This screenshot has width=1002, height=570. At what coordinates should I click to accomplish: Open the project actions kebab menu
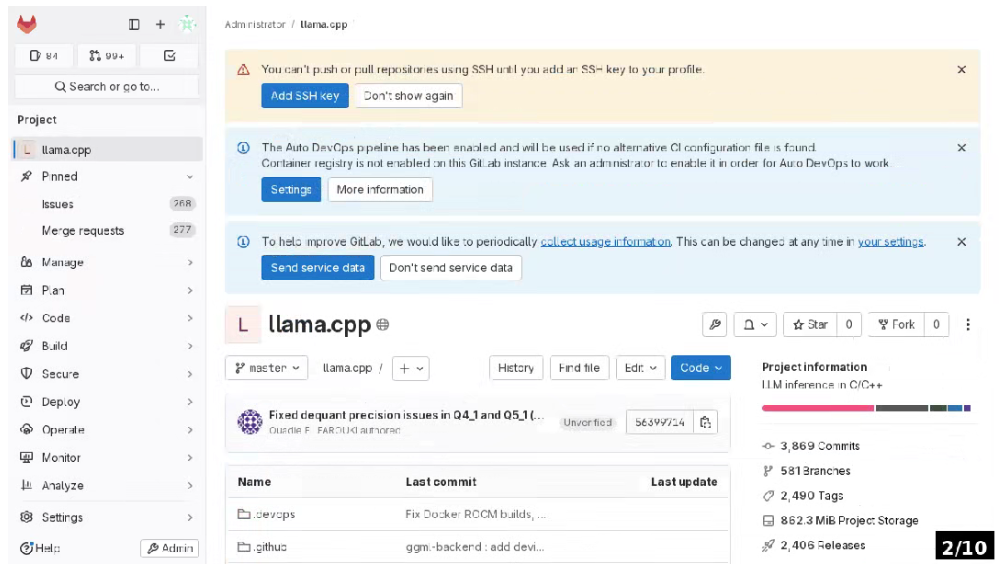[x=967, y=325]
